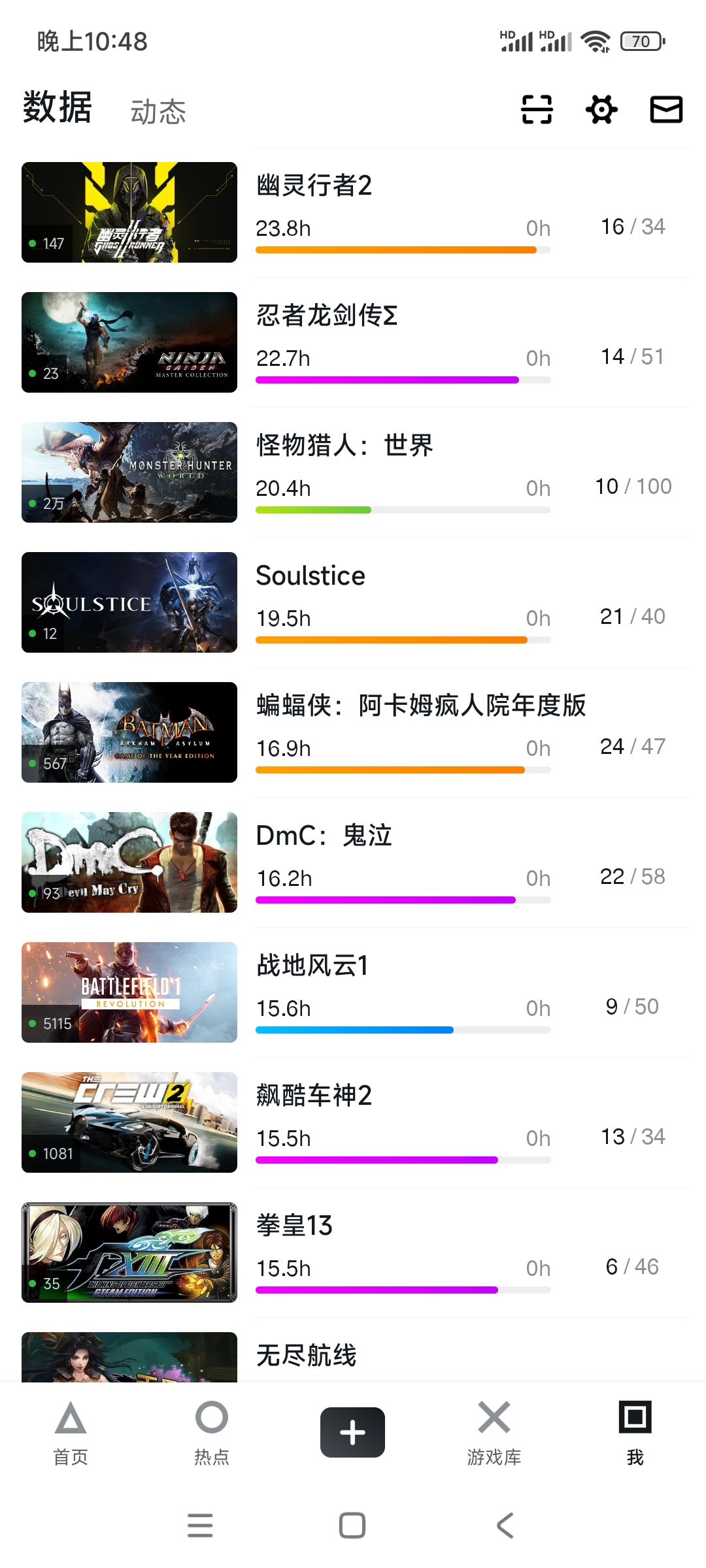Open the mail inbox icon
706x1568 pixels.
(666, 109)
